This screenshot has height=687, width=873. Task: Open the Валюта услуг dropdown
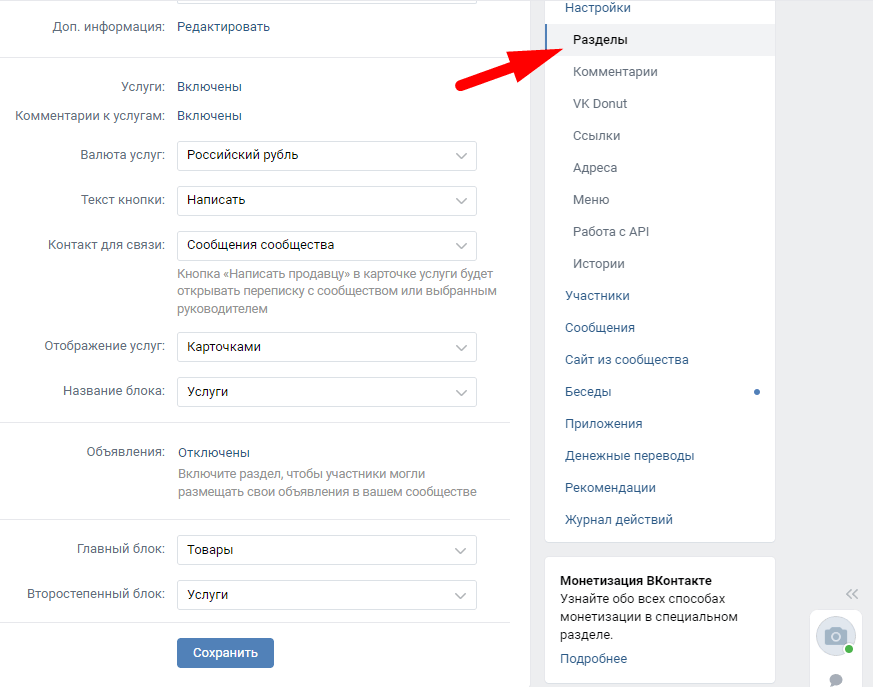[x=326, y=155]
